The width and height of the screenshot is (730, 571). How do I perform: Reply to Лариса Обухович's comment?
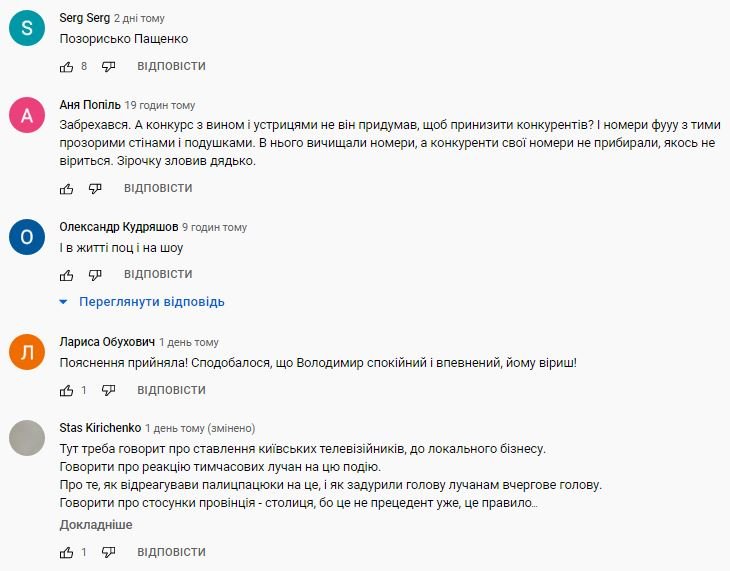coord(171,390)
